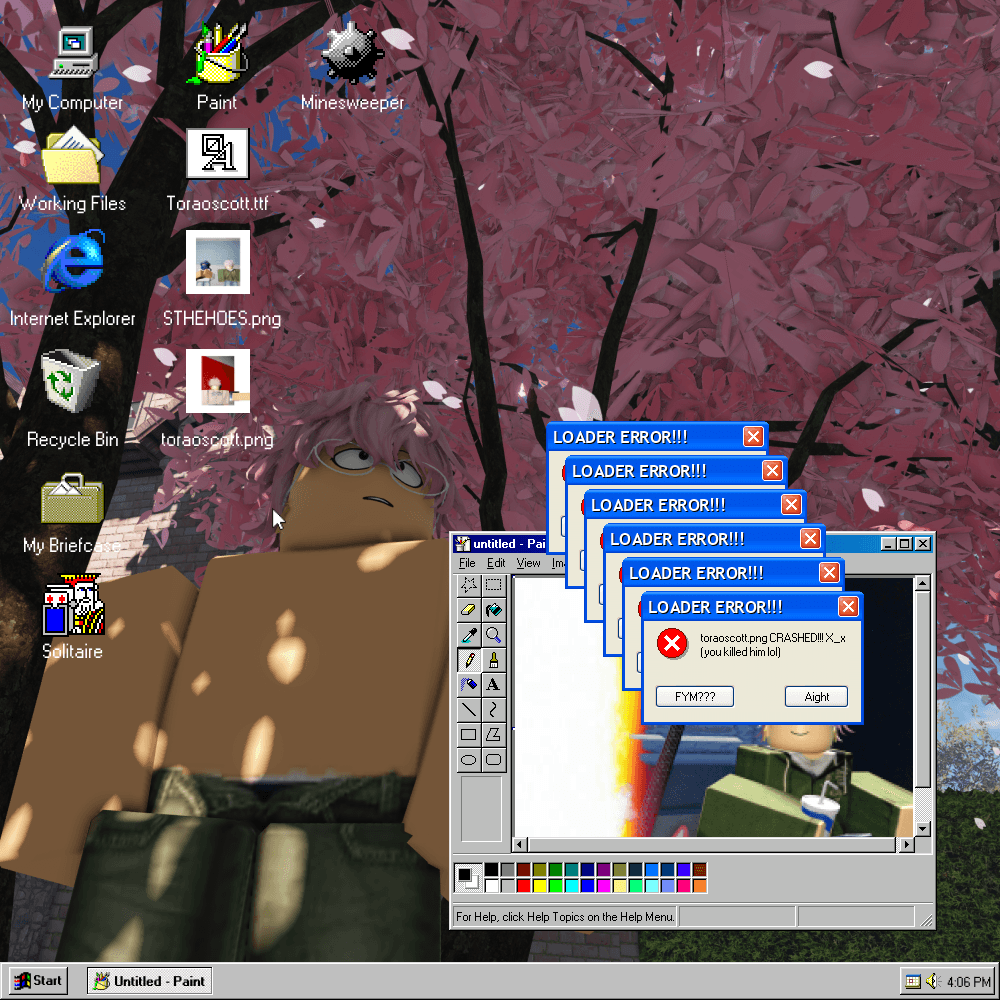Pick the magenta palette swatch

604,885
